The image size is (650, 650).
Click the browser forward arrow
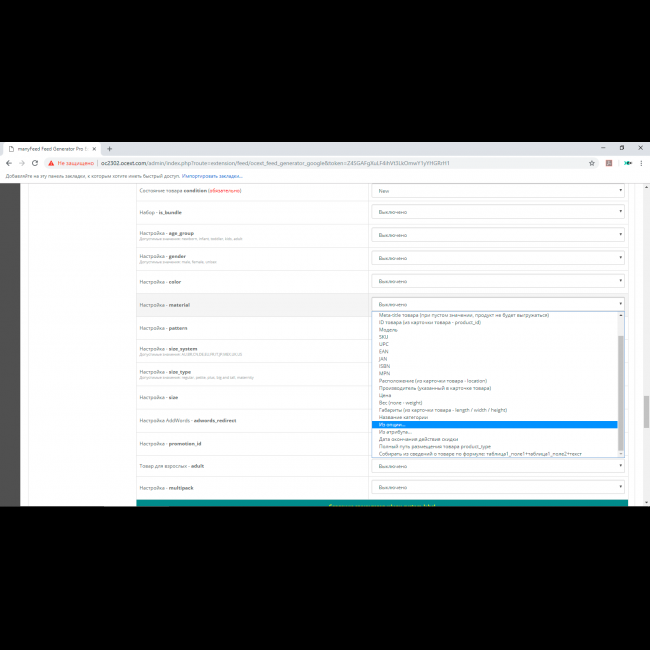[21, 163]
